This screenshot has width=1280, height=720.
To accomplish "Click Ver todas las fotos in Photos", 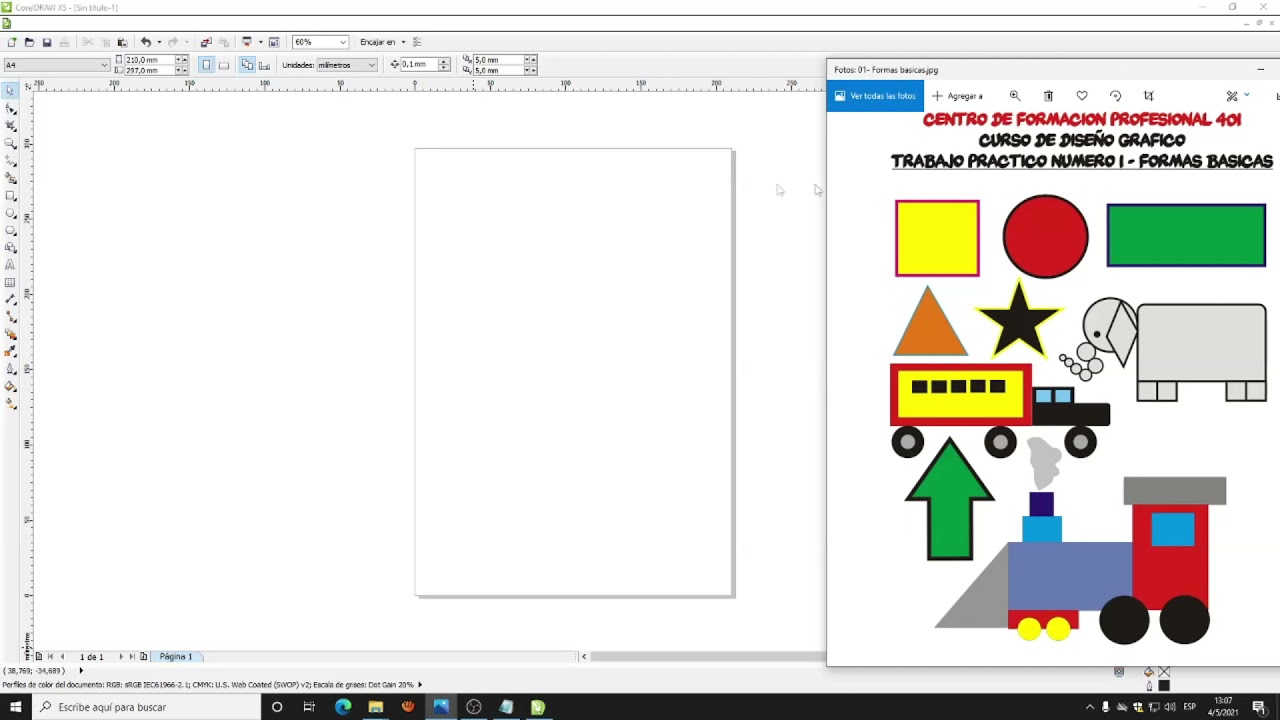I will tap(875, 96).
